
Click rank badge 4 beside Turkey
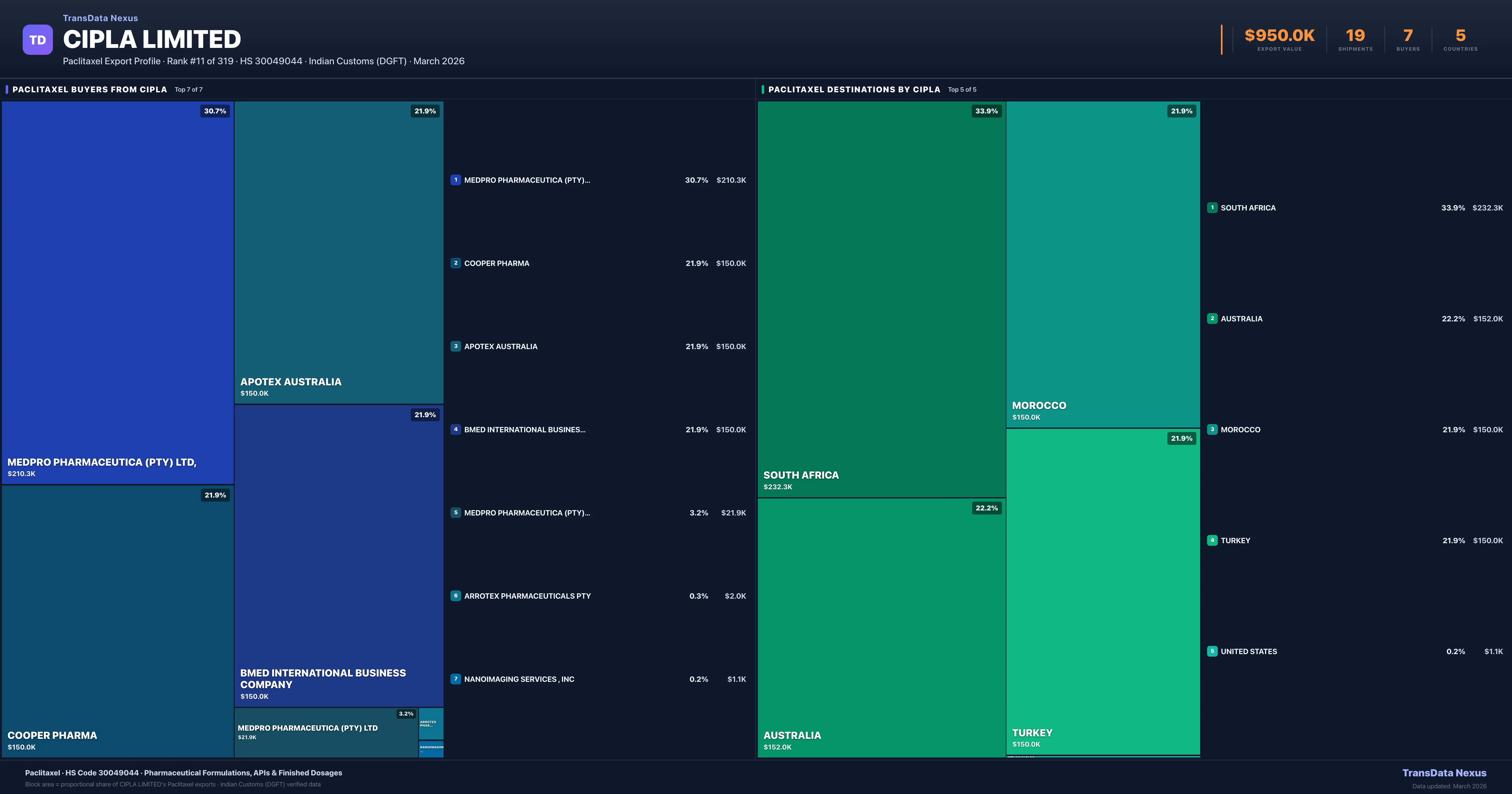pyautogui.click(x=1212, y=540)
